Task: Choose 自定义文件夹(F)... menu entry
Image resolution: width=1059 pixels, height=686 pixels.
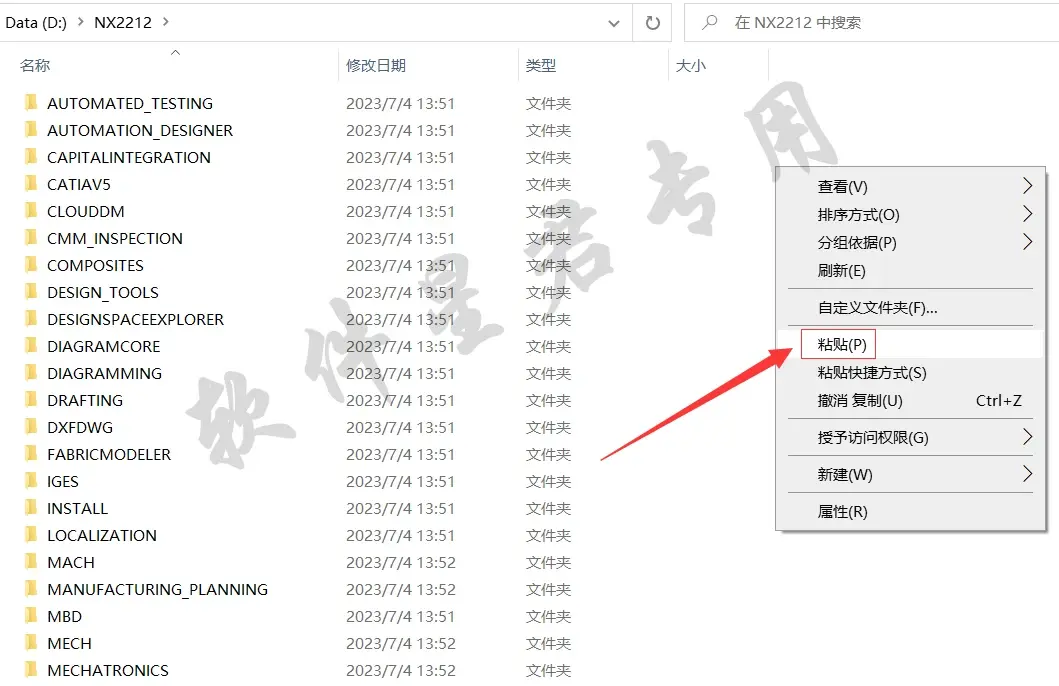Action: click(x=910, y=308)
